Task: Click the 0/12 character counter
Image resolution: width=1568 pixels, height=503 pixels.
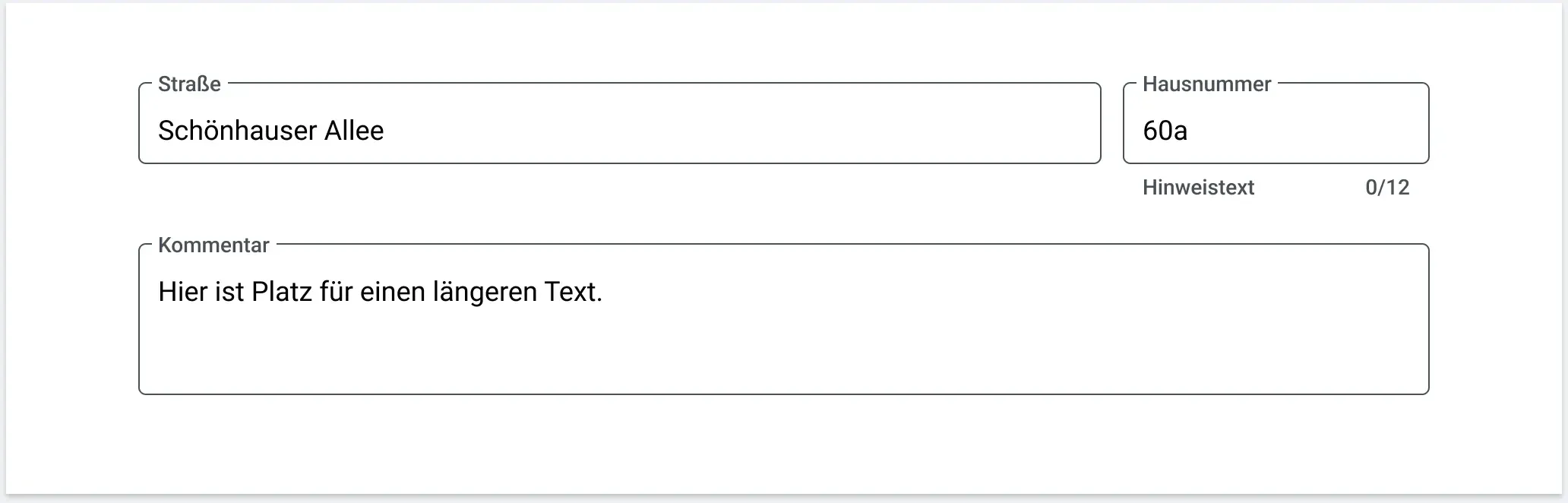Action: (x=1387, y=188)
